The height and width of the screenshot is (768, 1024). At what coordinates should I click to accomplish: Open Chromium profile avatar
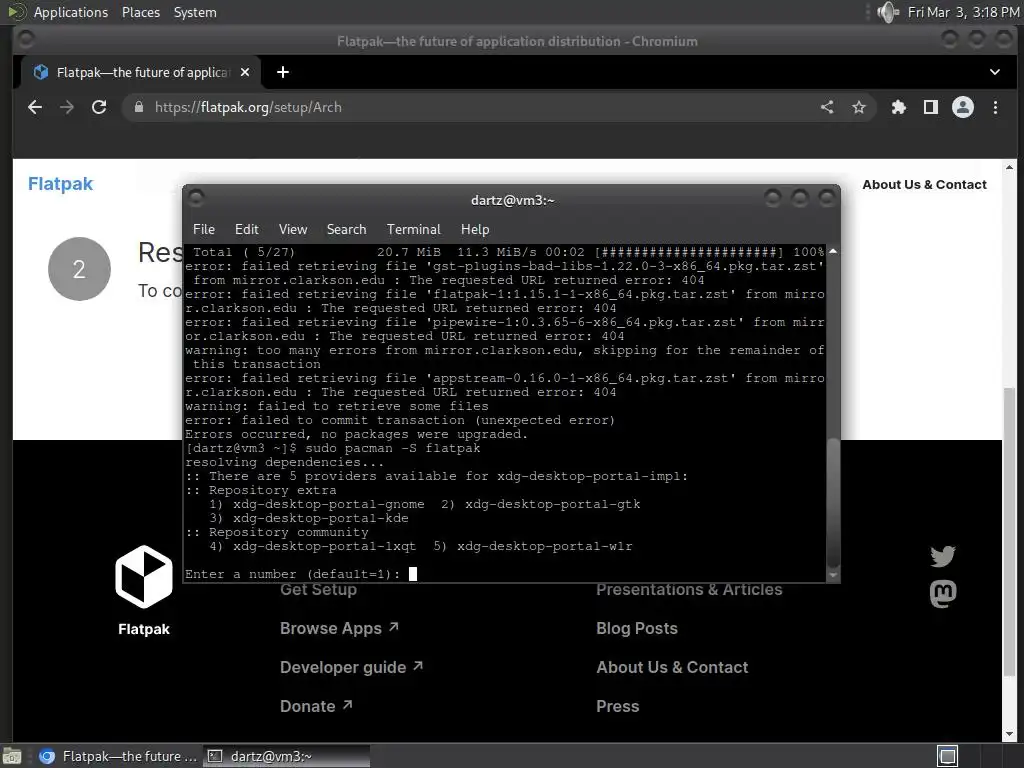coord(963,107)
